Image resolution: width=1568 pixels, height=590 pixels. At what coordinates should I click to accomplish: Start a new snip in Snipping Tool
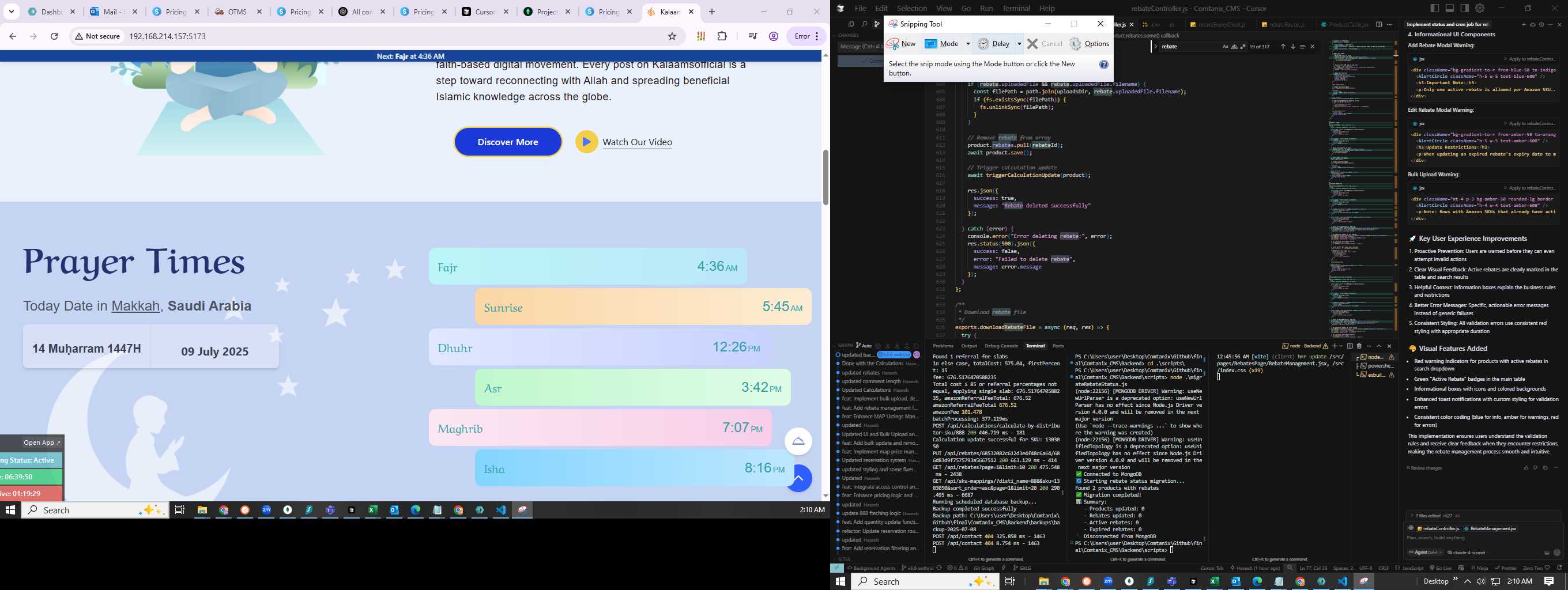902,44
